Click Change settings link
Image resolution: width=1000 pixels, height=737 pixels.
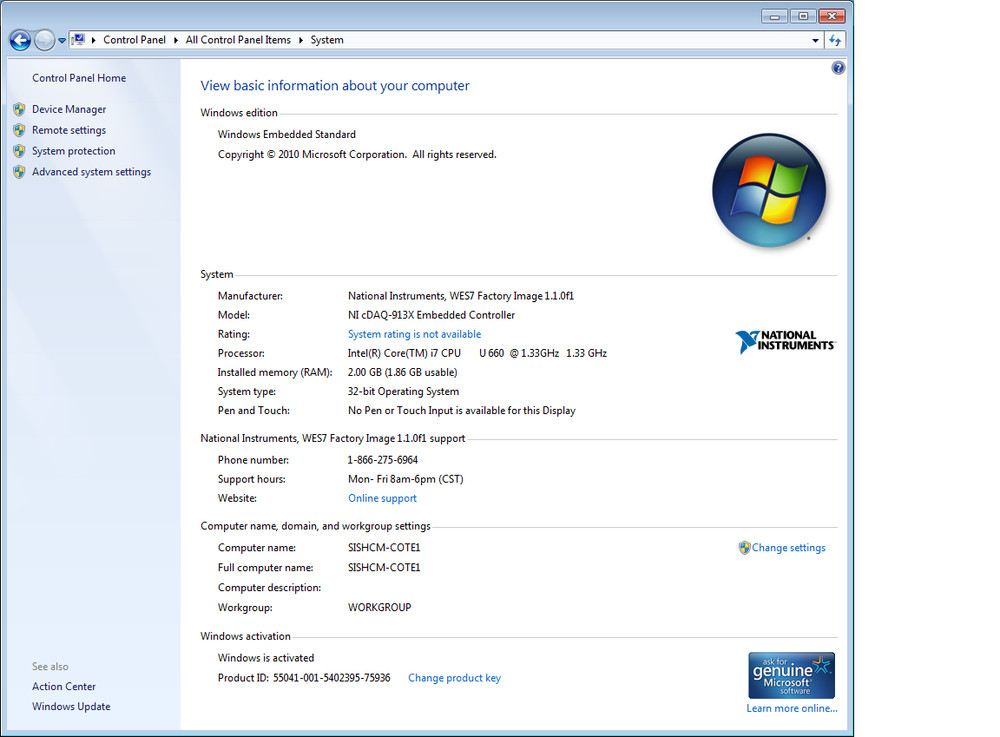click(x=788, y=548)
